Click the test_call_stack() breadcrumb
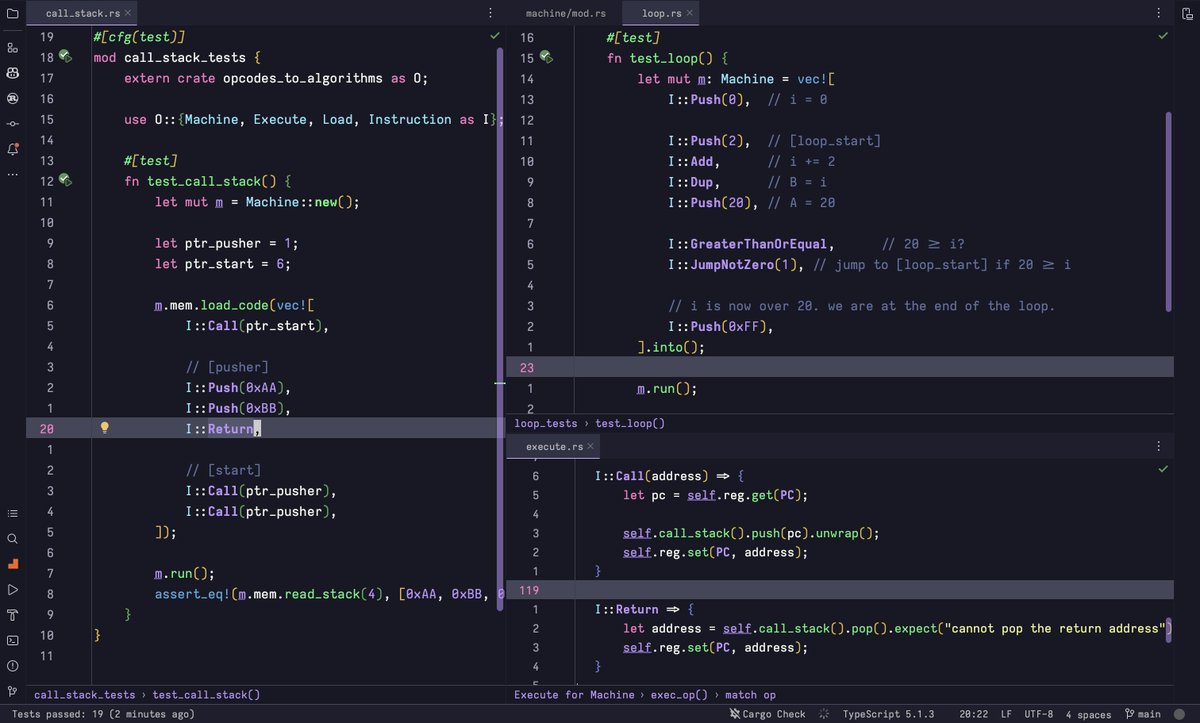The height and width of the screenshot is (723, 1200). tap(206, 694)
